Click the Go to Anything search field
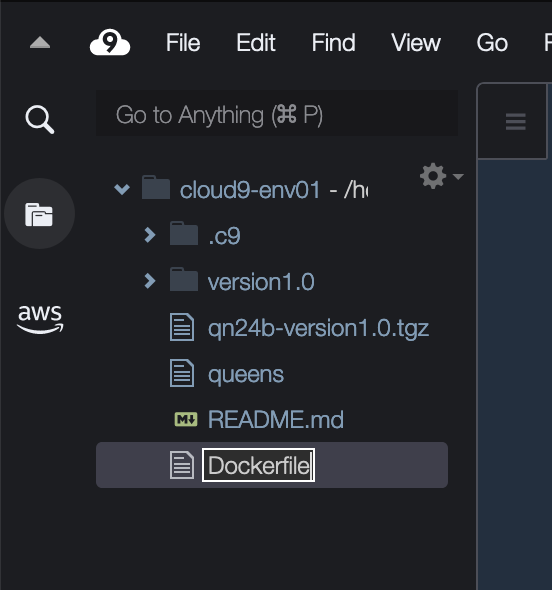Viewport: 552px width, 590px height. point(277,113)
